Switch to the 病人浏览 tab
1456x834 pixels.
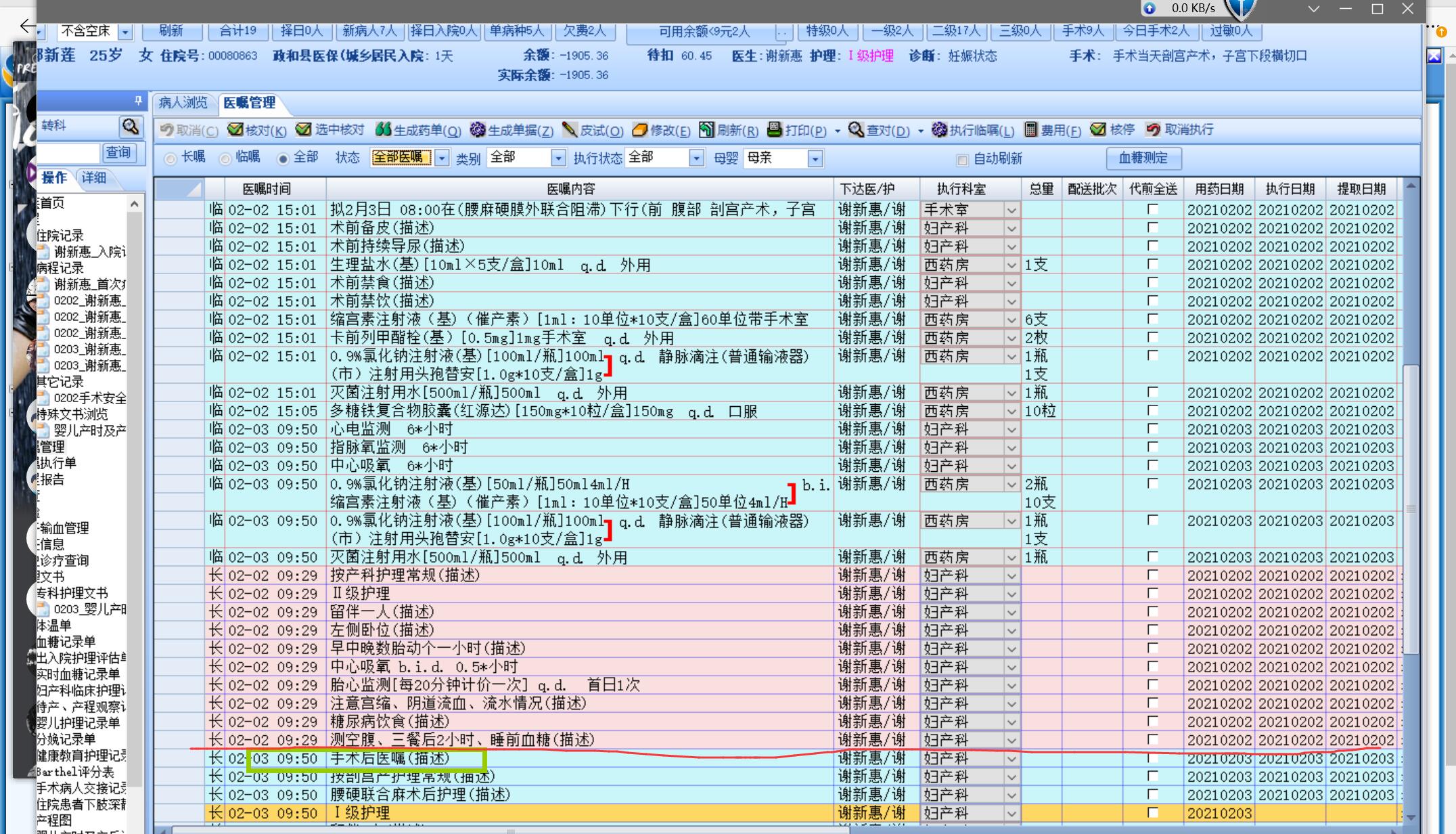[x=183, y=103]
